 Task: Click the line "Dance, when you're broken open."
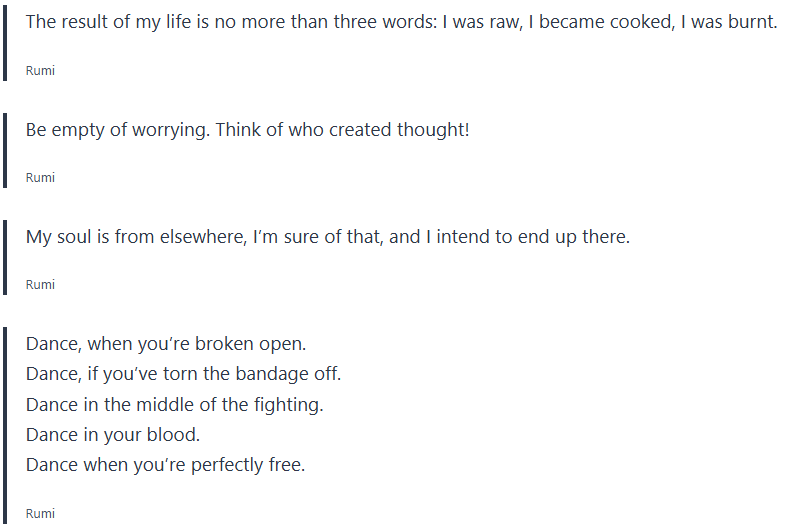[166, 344]
